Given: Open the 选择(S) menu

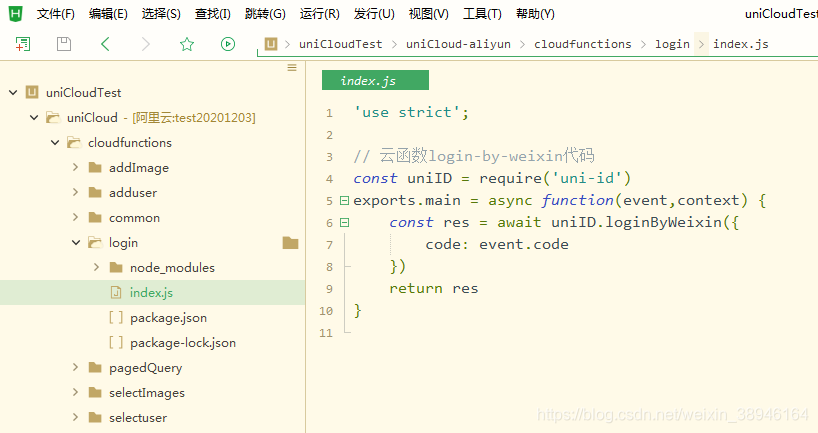Looking at the screenshot, I should pyautogui.click(x=161, y=14).
